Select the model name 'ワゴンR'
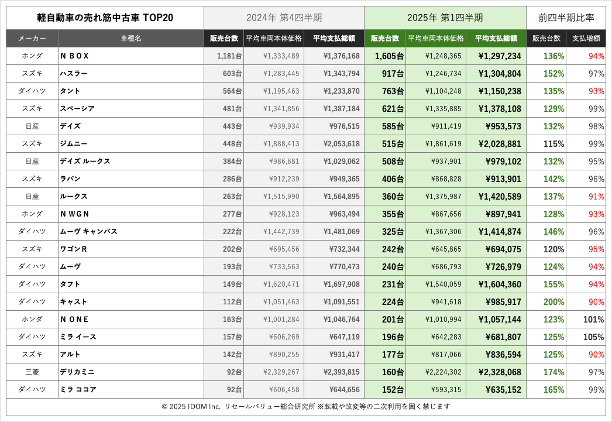Screen dimensions: 612x422 tap(73, 249)
